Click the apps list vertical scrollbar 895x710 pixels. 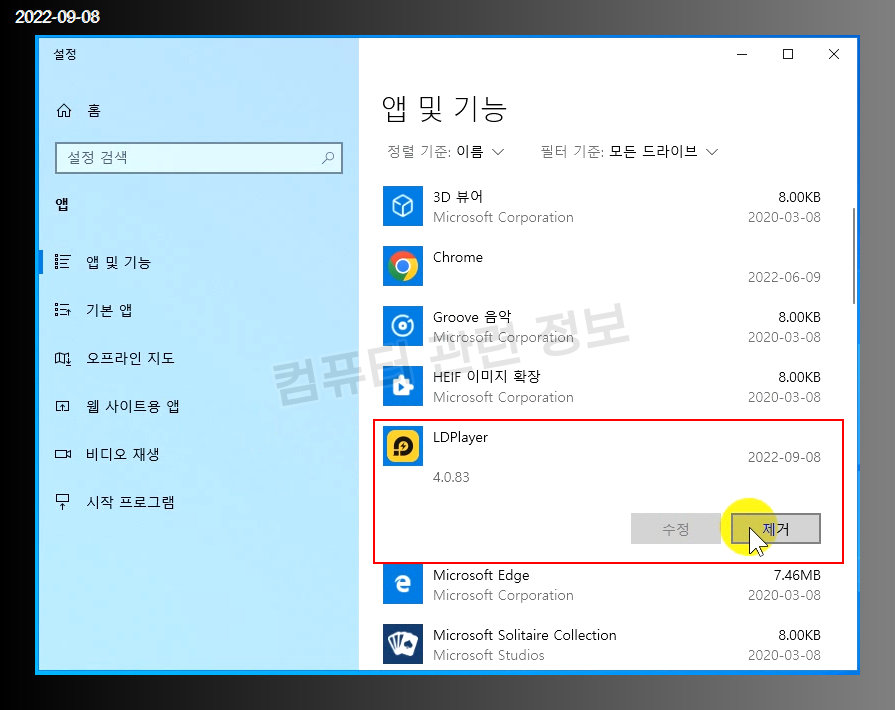tap(854, 256)
